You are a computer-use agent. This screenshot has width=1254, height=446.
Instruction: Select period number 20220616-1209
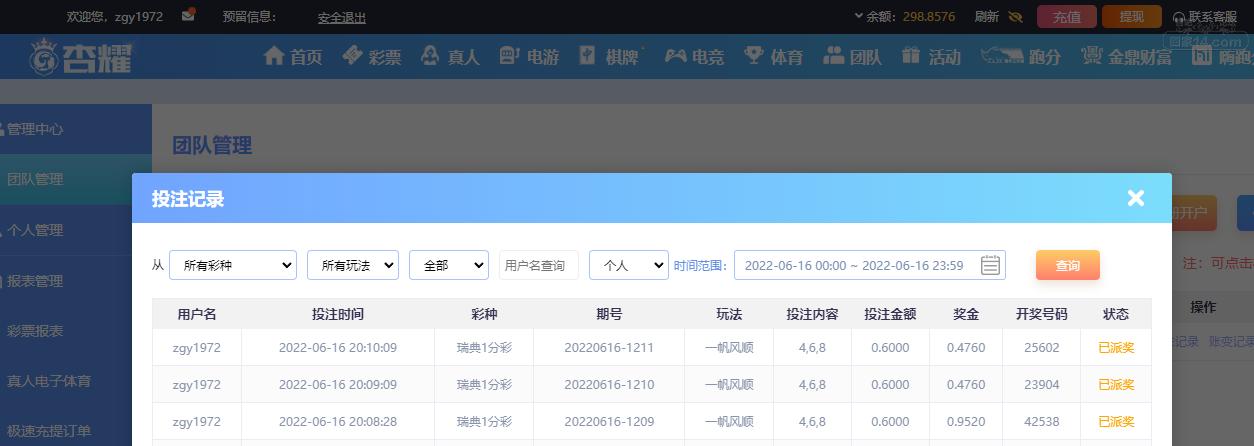click(x=609, y=422)
